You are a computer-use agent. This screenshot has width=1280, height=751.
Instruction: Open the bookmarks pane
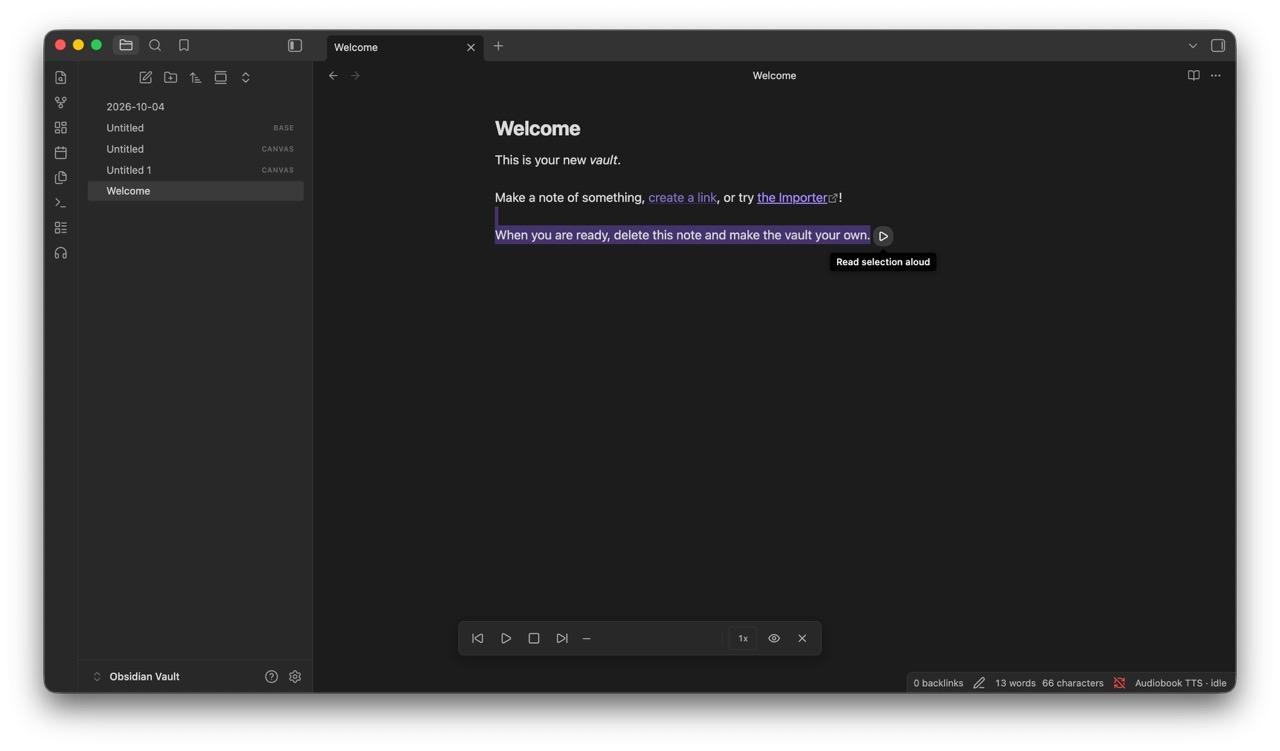click(184, 45)
